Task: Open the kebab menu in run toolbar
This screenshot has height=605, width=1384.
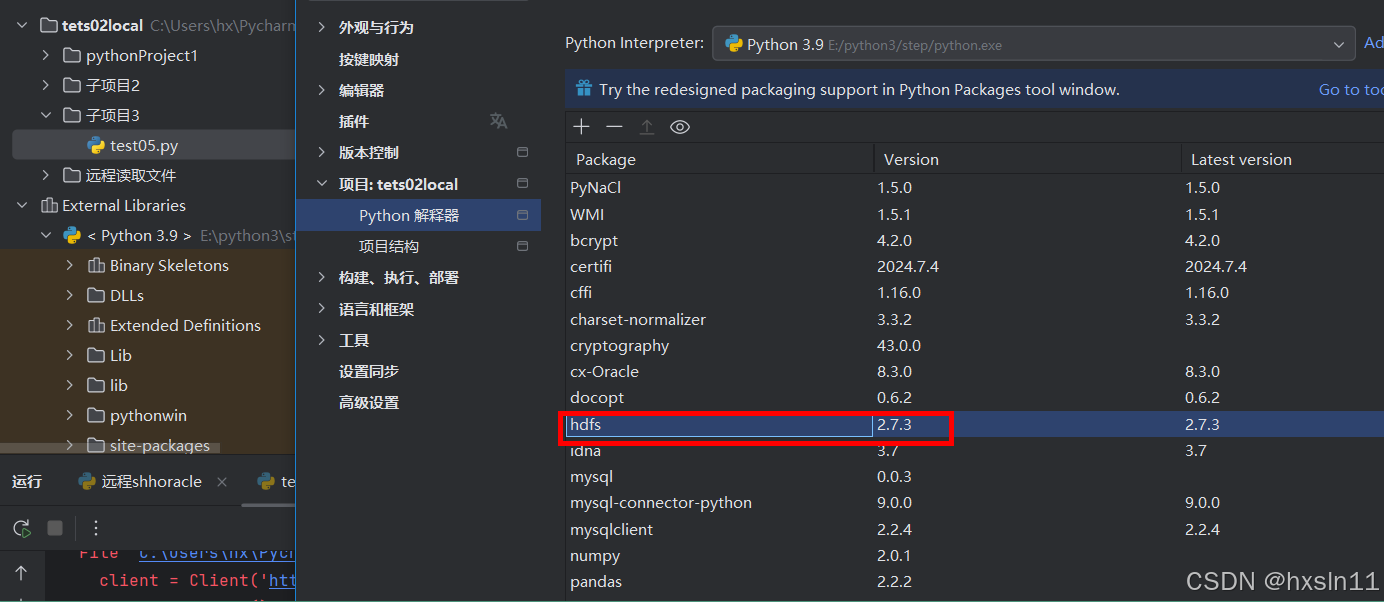Action: click(95, 528)
